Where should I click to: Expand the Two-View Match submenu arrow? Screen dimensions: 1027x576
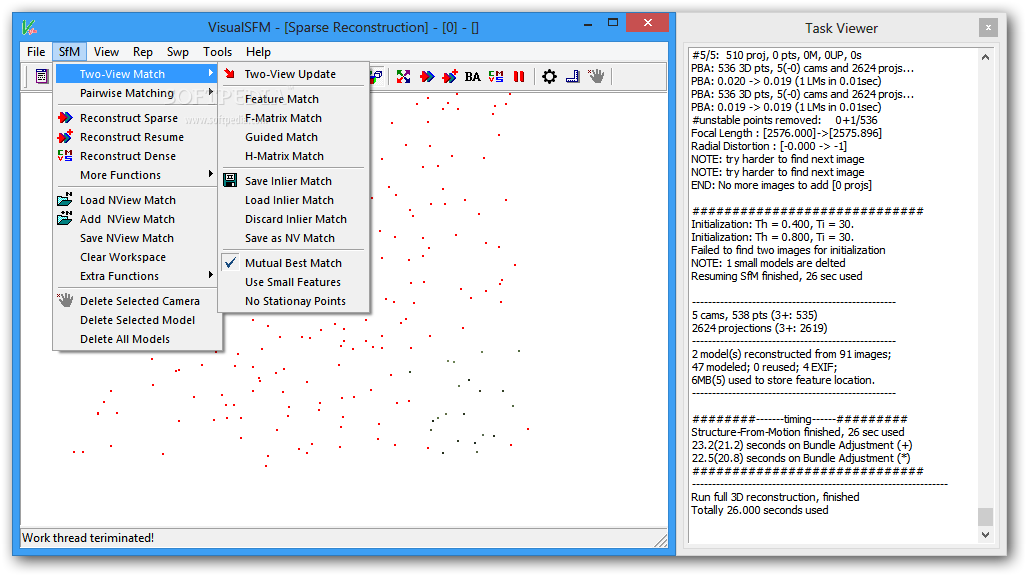click(211, 73)
